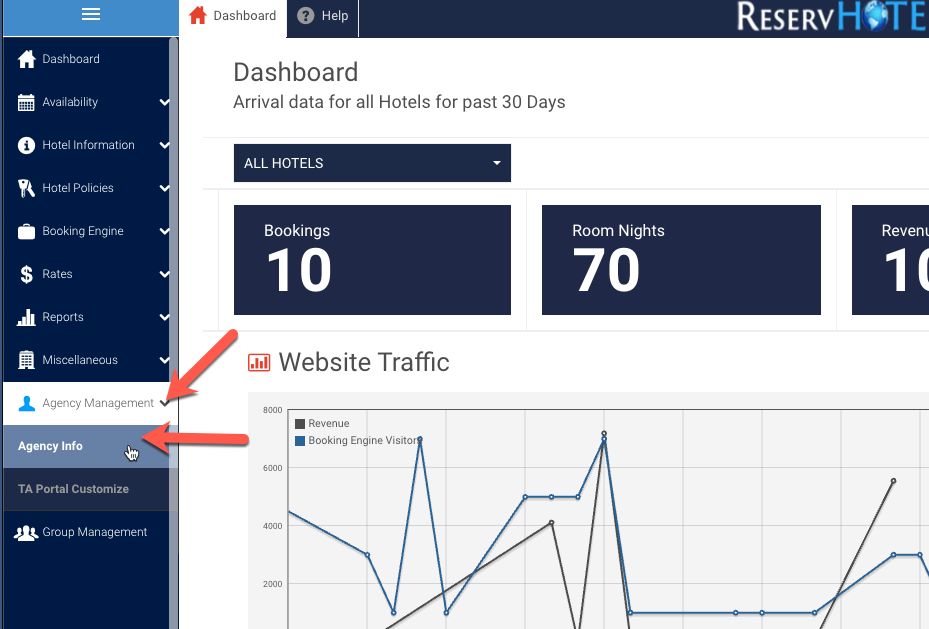Expand the Reports chevron
Viewport: 929px width, 629px height.
click(164, 317)
